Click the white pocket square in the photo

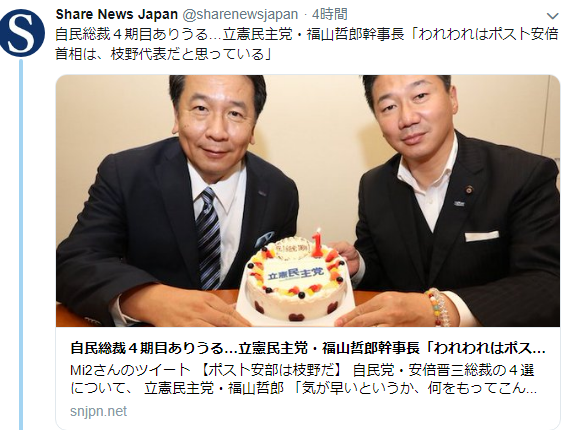(482, 236)
